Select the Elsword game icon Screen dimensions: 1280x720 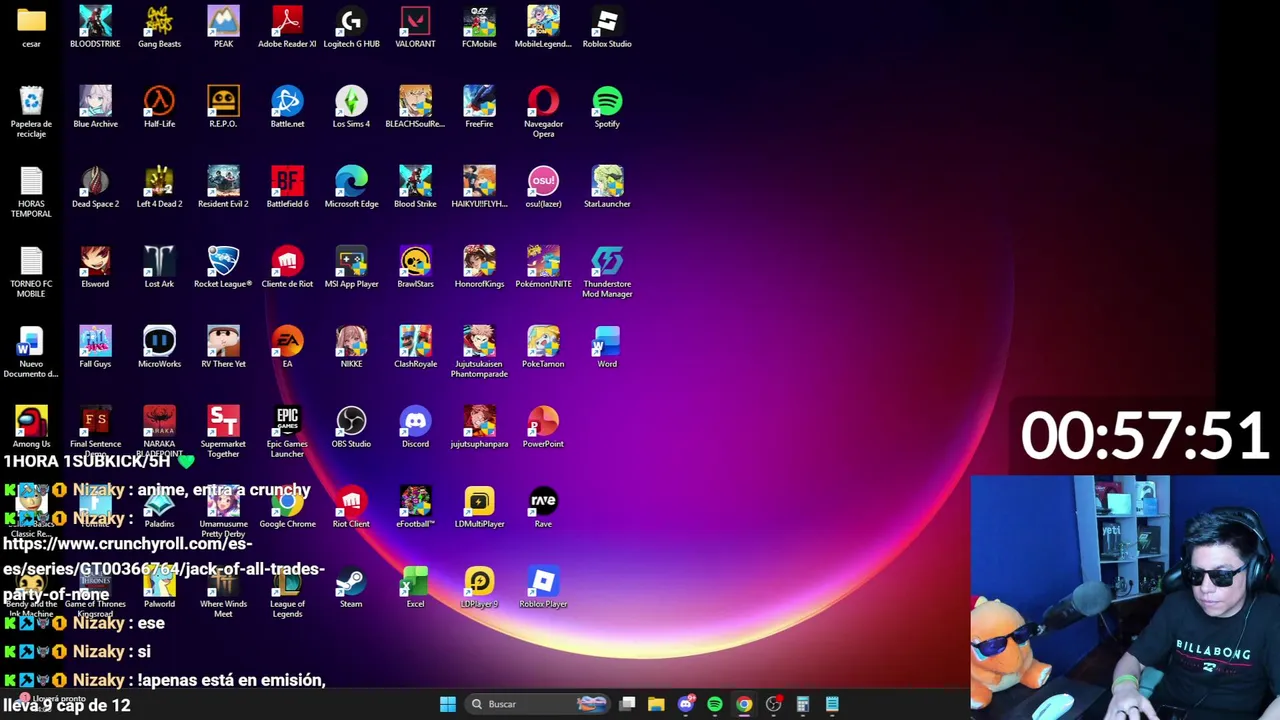[95, 267]
